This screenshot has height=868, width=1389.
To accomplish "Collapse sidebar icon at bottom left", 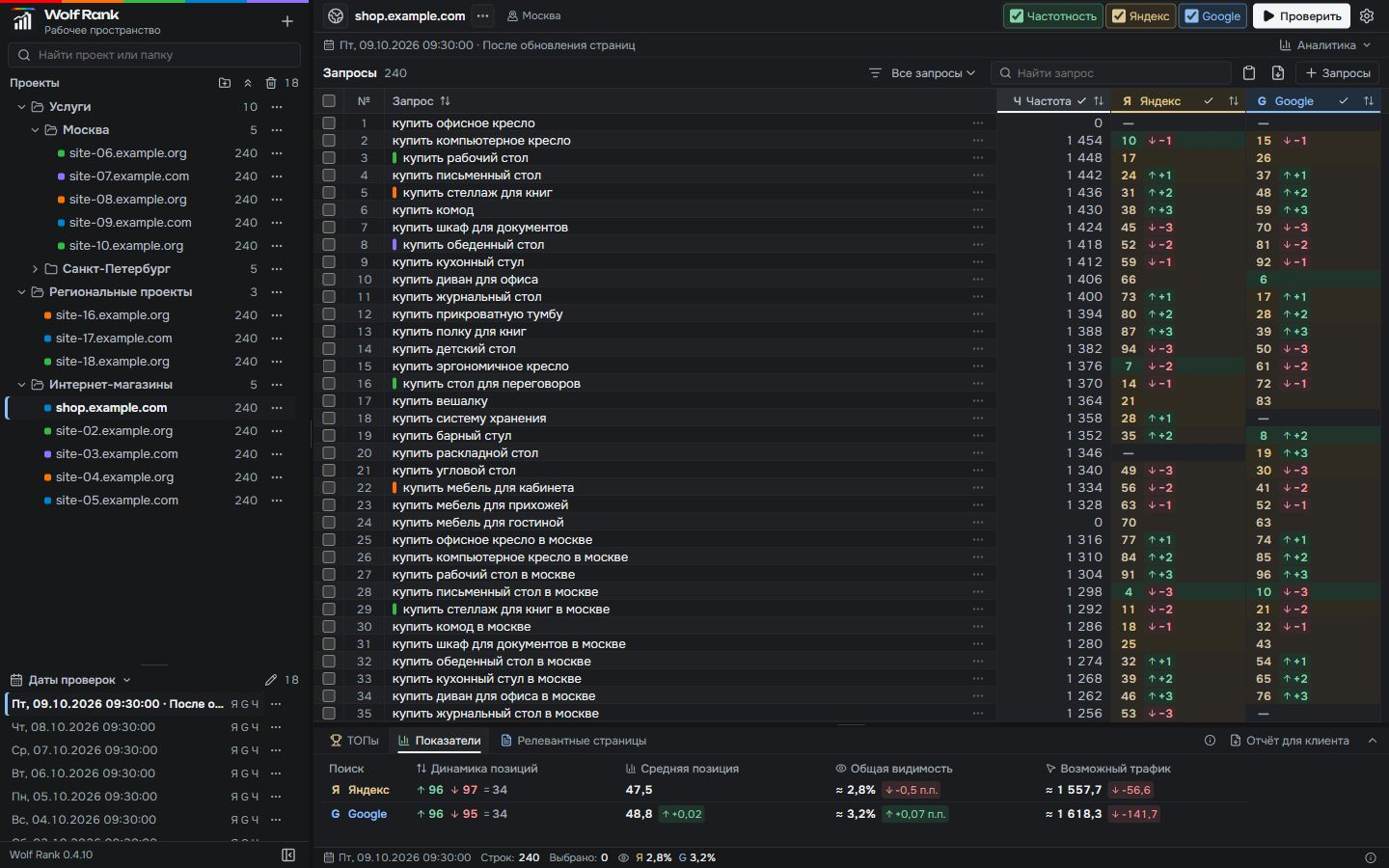I will pyautogui.click(x=288, y=854).
